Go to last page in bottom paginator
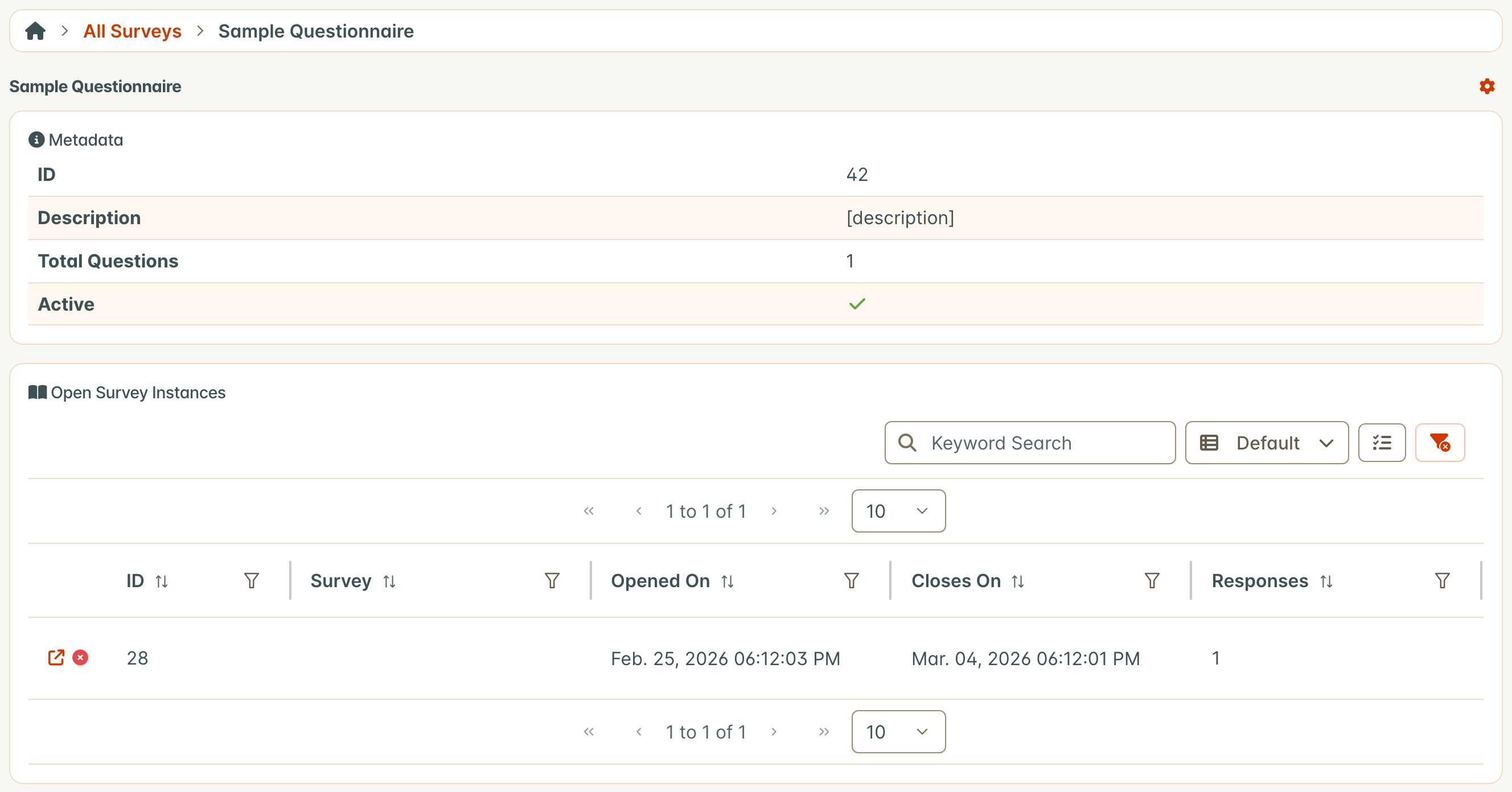This screenshot has height=792, width=1512. click(x=824, y=731)
